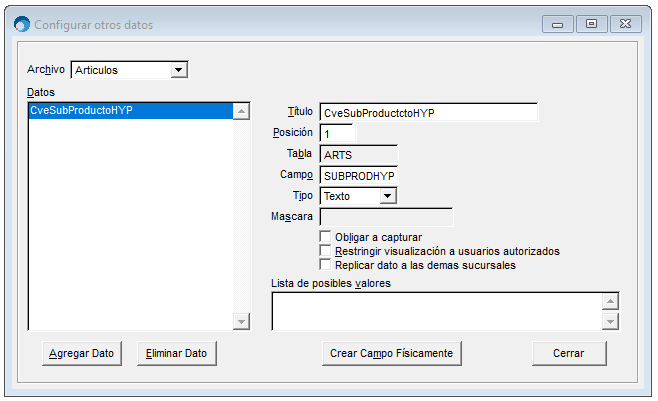Open the Archivo dropdown list

[179, 70]
